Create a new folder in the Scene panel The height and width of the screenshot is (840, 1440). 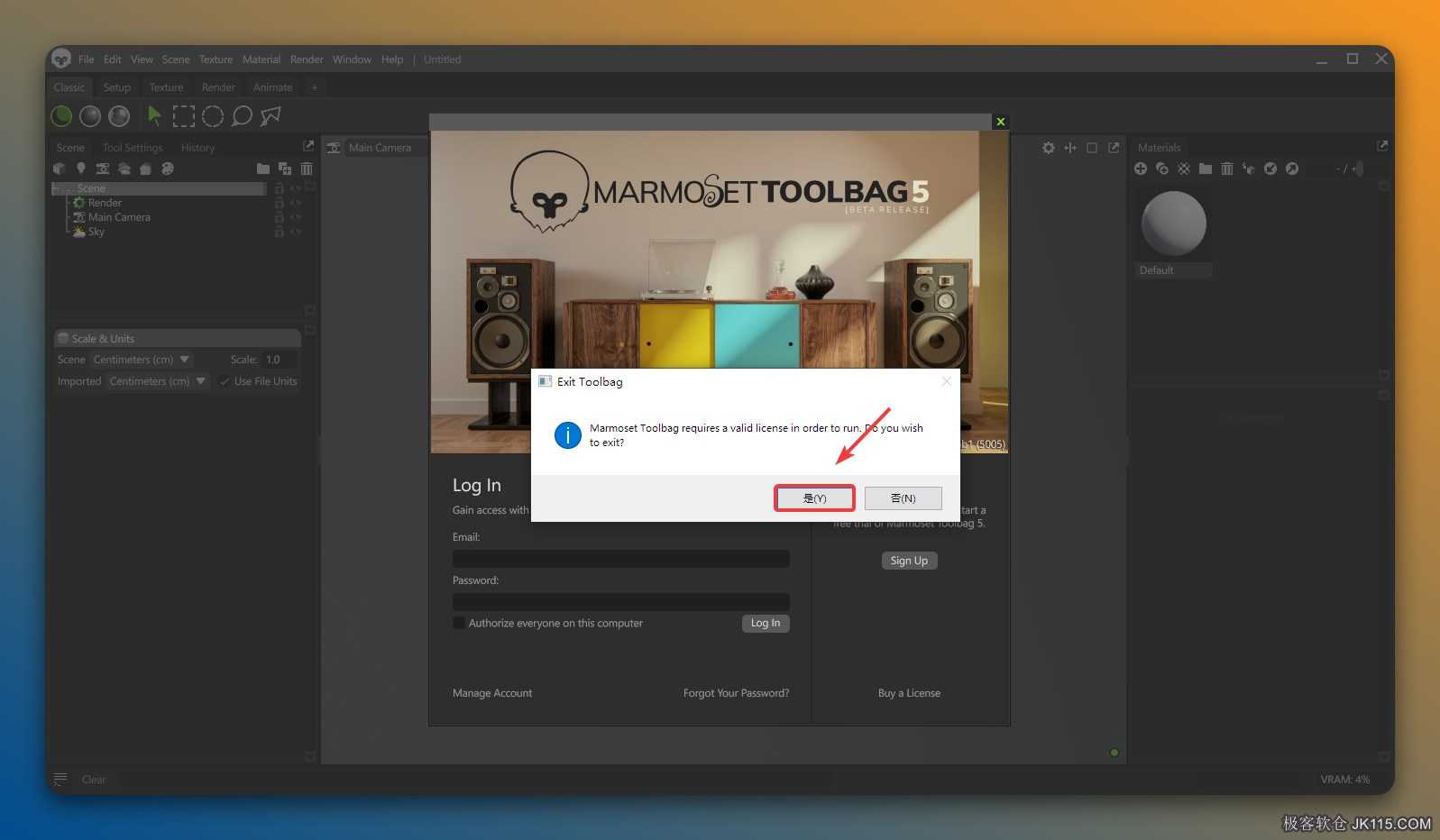[x=263, y=169]
